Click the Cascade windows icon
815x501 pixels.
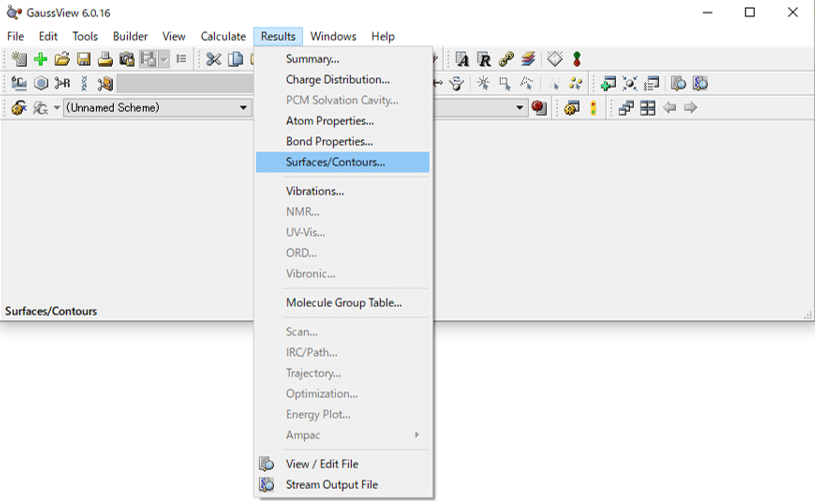[x=626, y=108]
